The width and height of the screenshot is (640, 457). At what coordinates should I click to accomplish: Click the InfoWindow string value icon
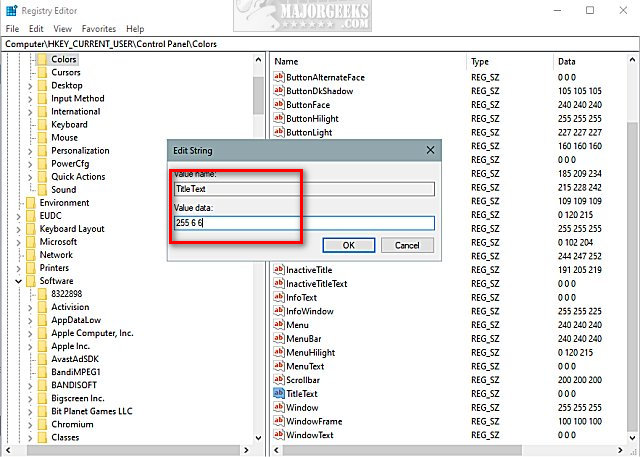pyautogui.click(x=279, y=311)
